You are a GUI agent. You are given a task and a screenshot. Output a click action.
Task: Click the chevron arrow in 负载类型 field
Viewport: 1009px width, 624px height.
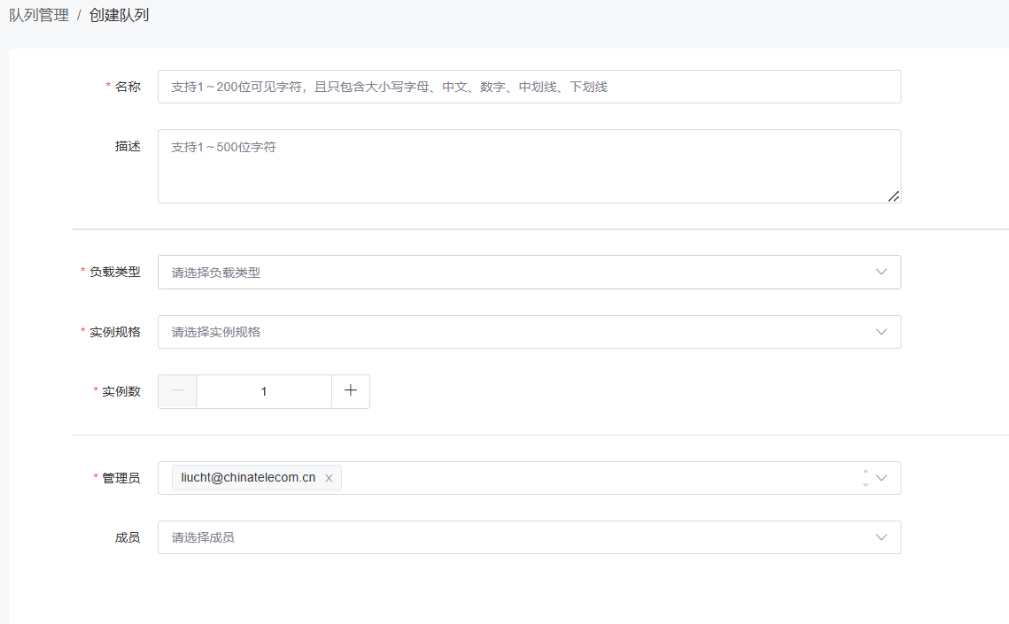pos(881,272)
